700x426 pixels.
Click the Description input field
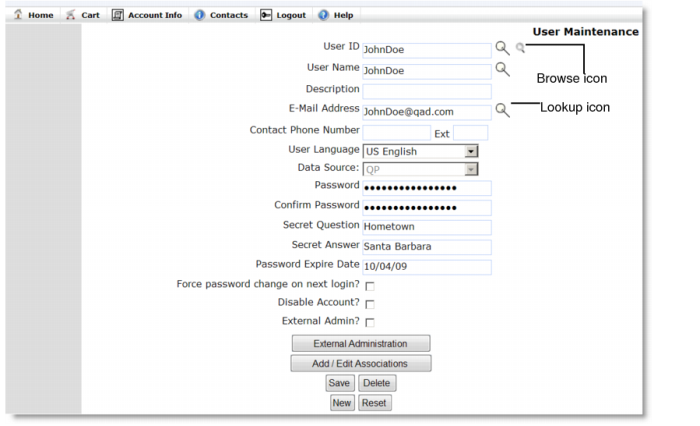coord(427,92)
